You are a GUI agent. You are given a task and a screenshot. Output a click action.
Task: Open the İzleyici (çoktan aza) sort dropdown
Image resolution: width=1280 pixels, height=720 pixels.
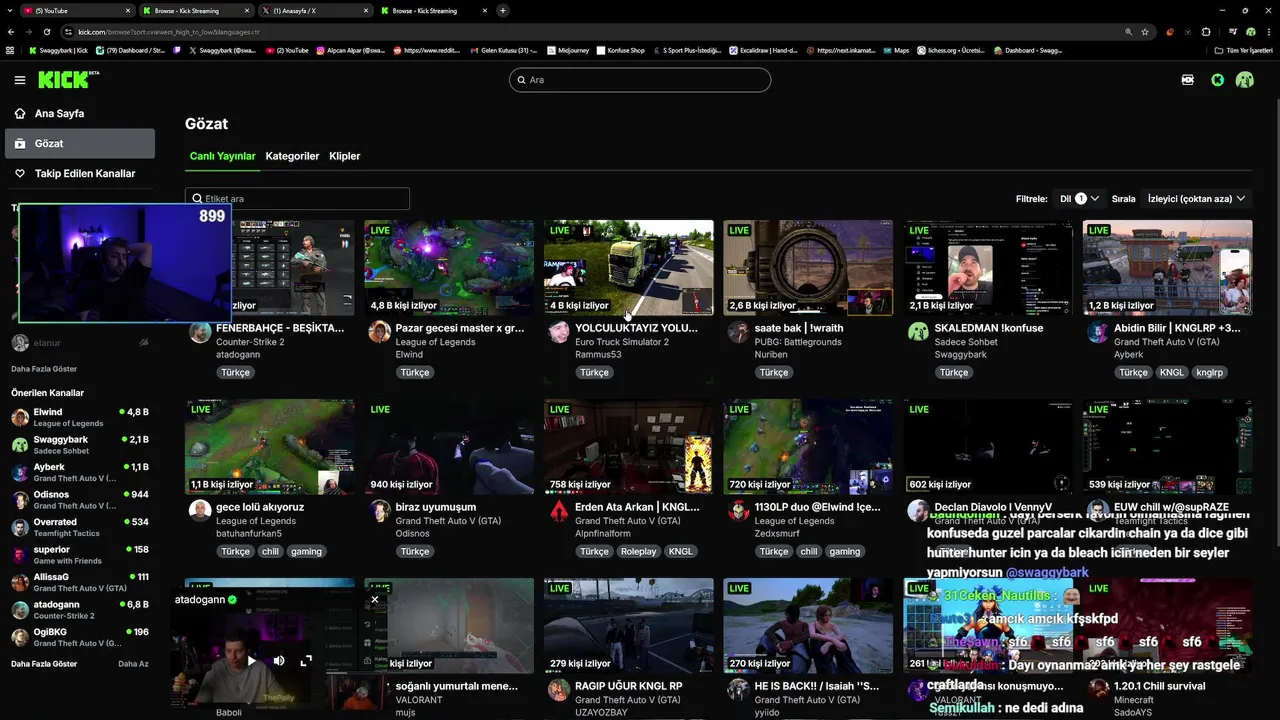1196,199
